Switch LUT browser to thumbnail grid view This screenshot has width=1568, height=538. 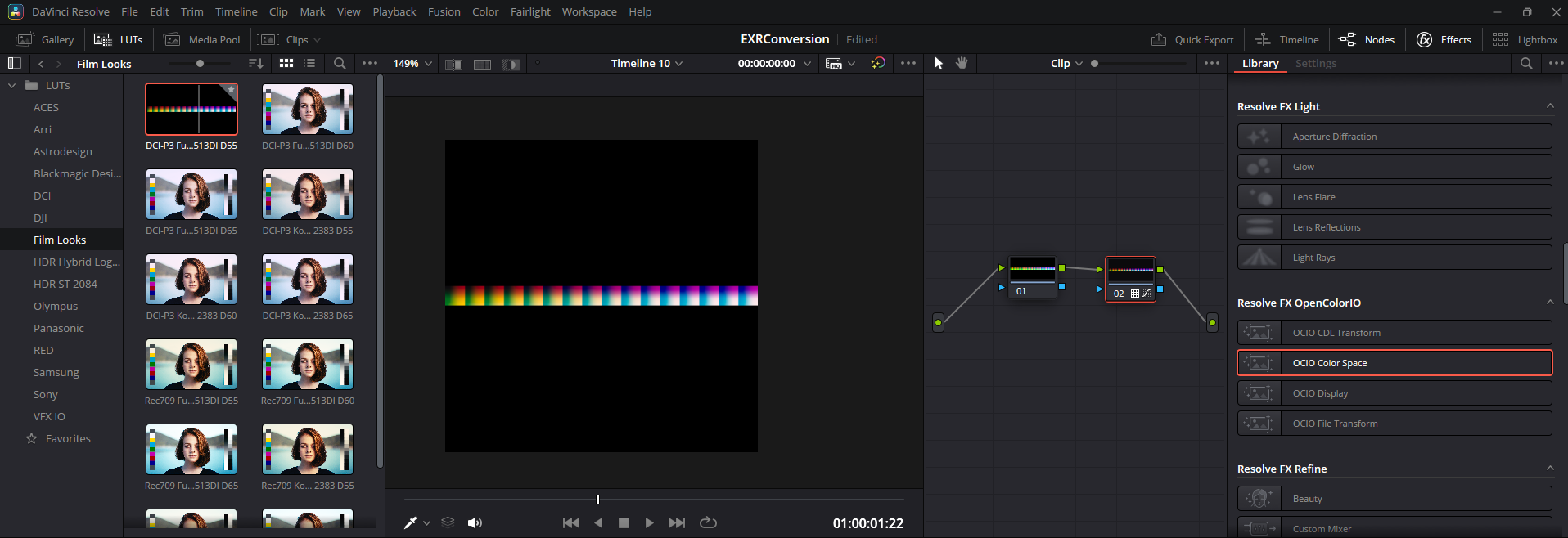[286, 63]
